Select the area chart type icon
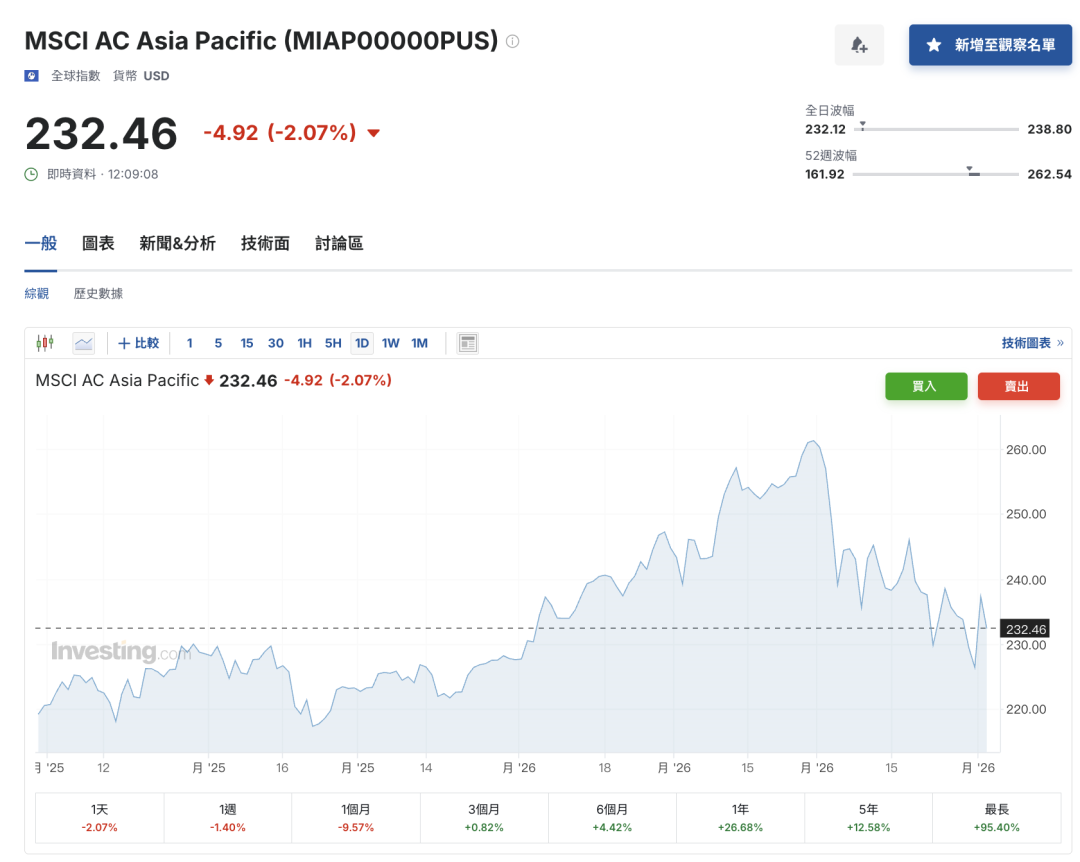The image size is (1080, 862). coord(84,343)
